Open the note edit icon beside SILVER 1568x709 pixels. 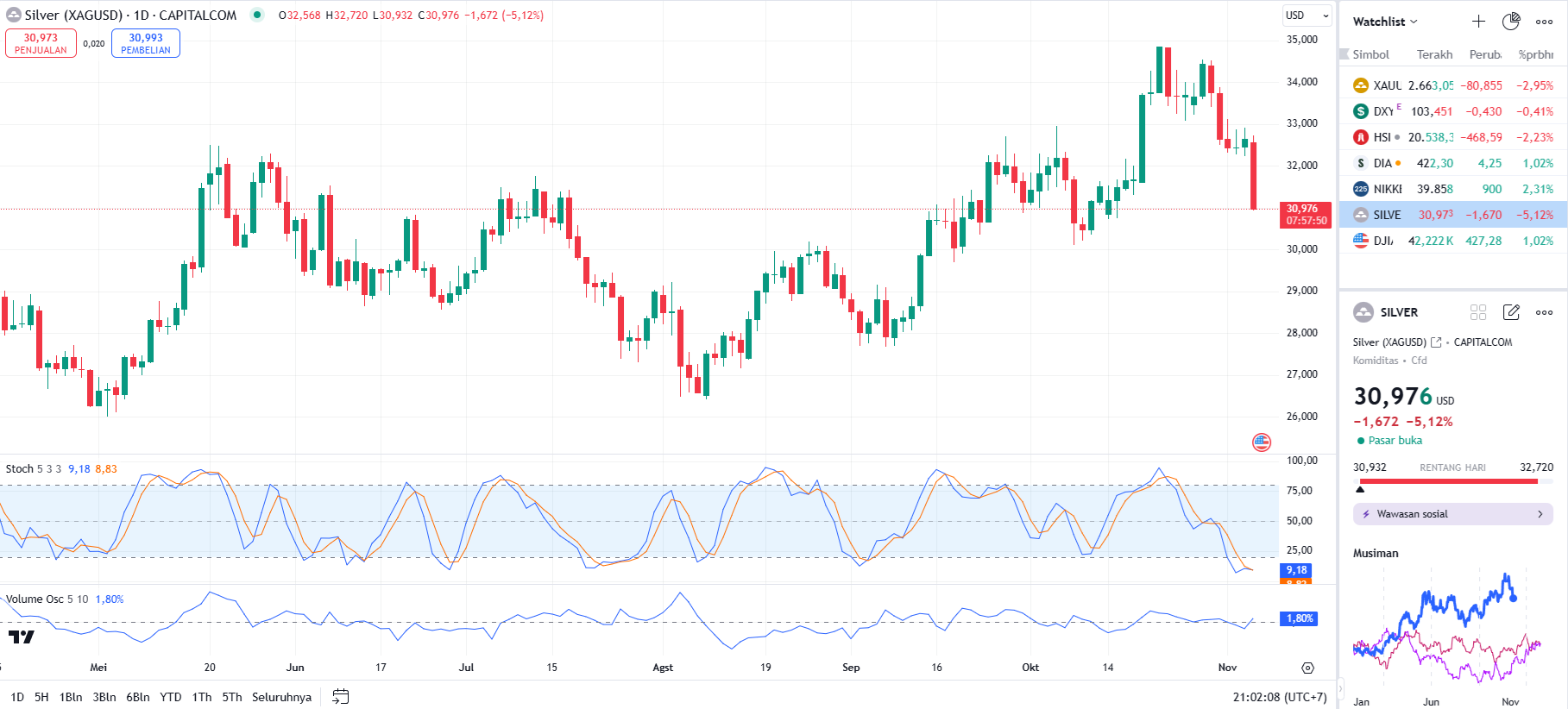pyautogui.click(x=1511, y=312)
